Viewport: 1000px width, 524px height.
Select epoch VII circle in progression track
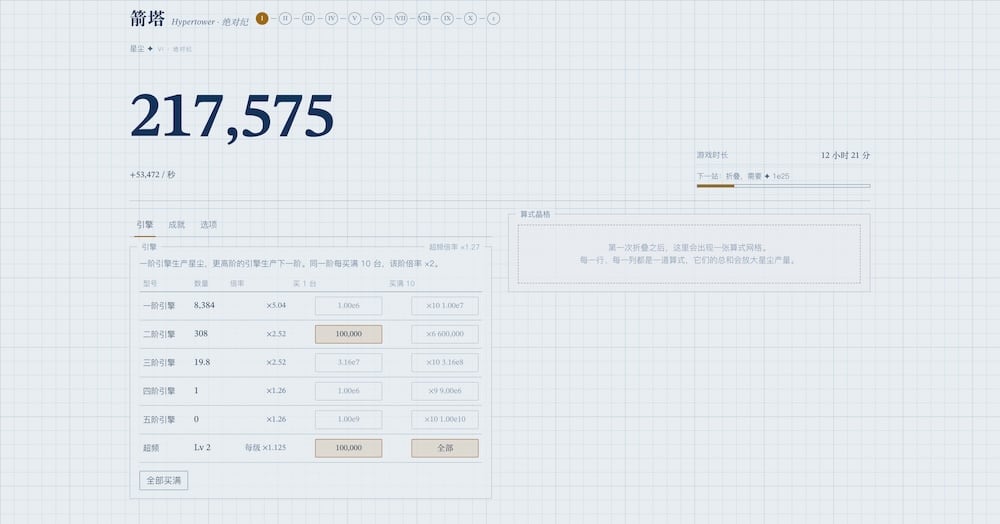coord(401,18)
